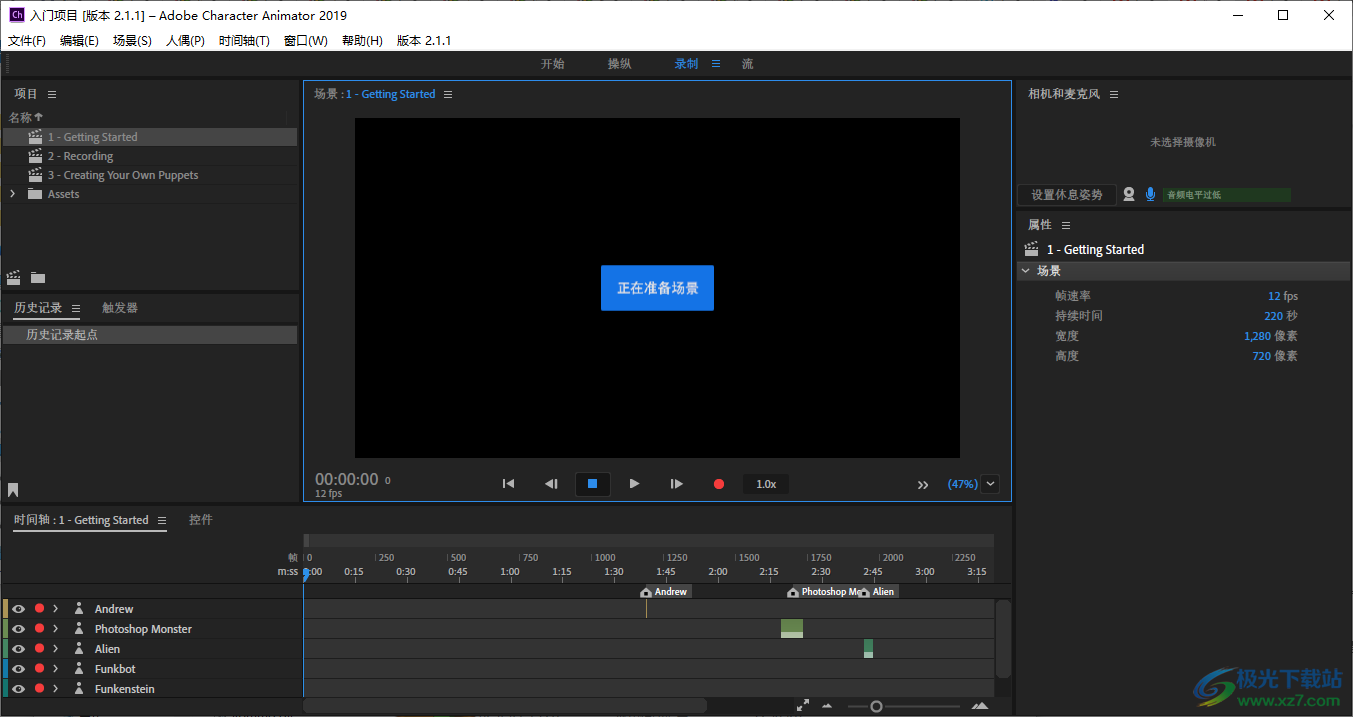Screen dimensions: 1353x717
Task: Expand the Funkenstein track
Action: (x=56, y=689)
